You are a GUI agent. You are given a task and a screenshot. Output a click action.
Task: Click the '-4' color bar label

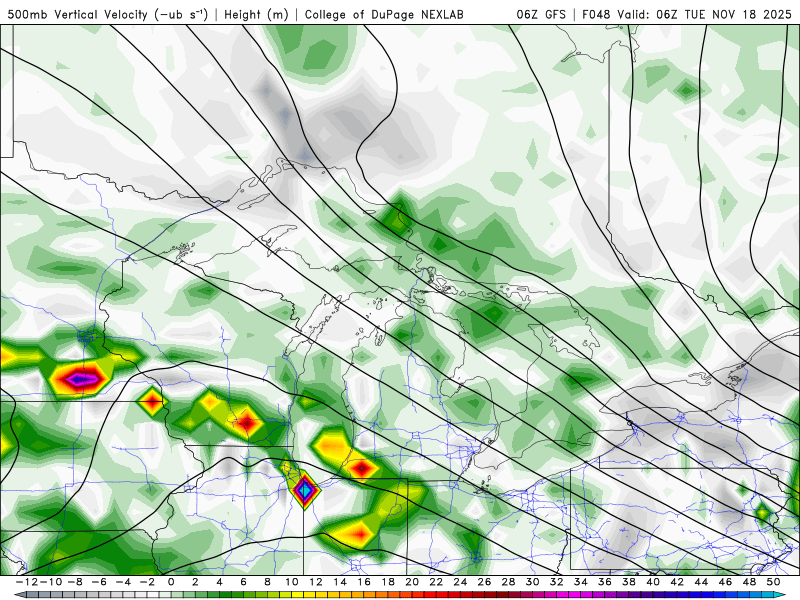click(124, 582)
